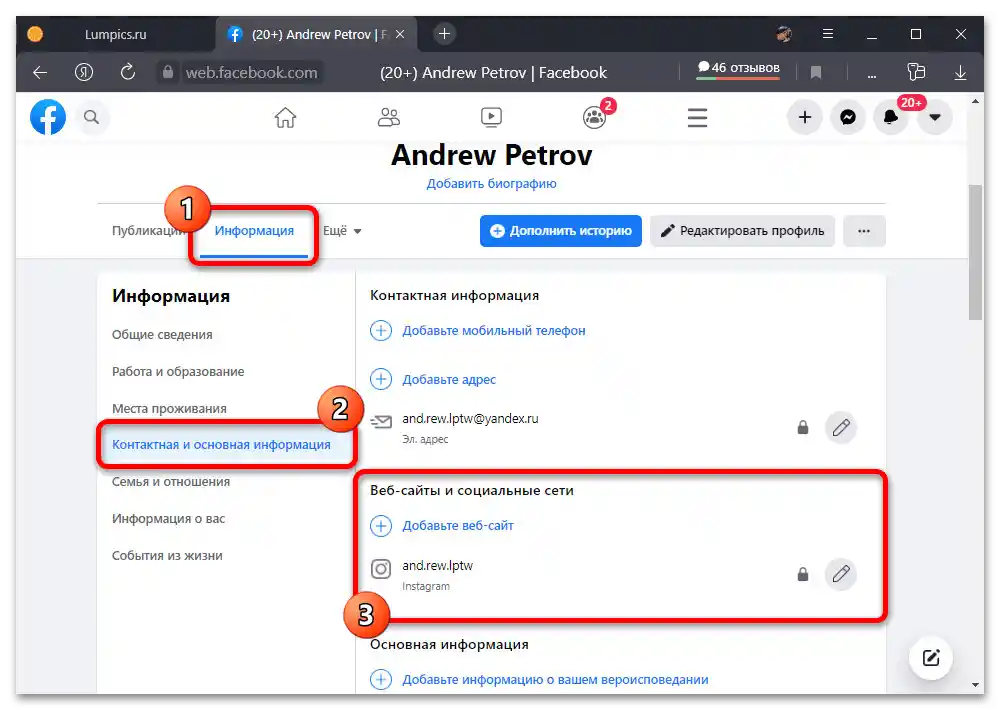Open Yandex browser settings menu

point(828,34)
